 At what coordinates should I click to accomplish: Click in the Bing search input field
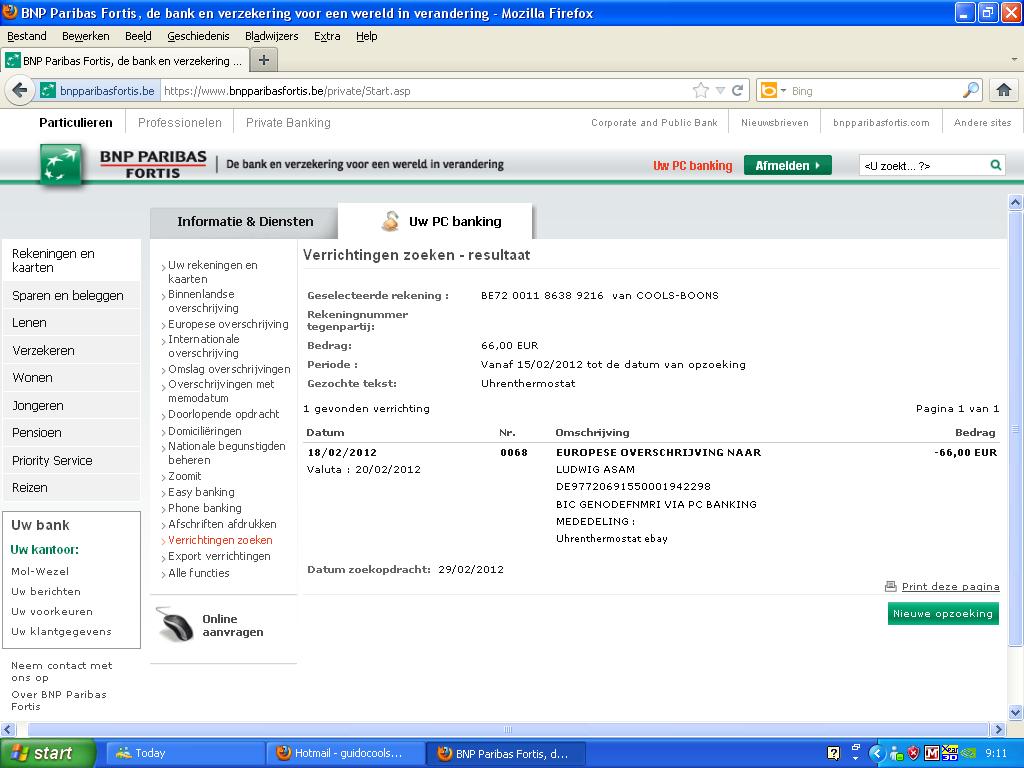tap(870, 90)
